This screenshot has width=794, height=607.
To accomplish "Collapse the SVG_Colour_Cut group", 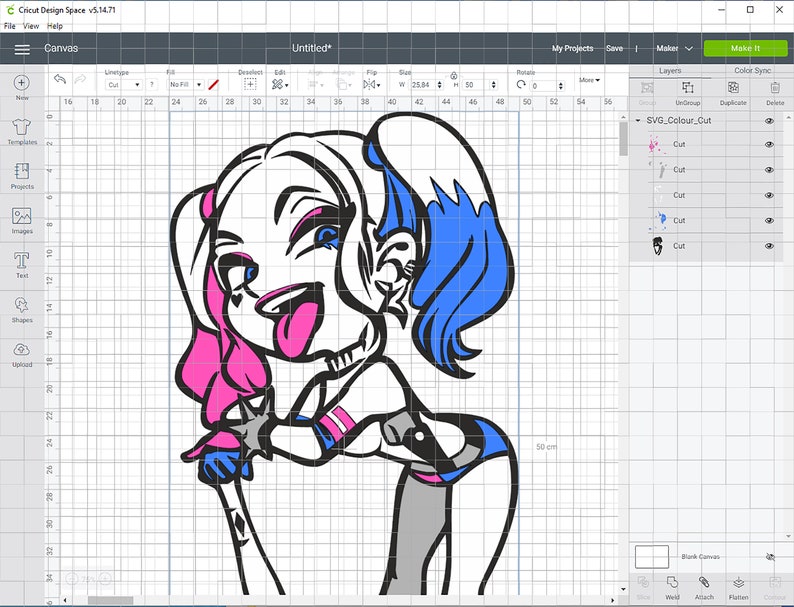I will pos(638,120).
